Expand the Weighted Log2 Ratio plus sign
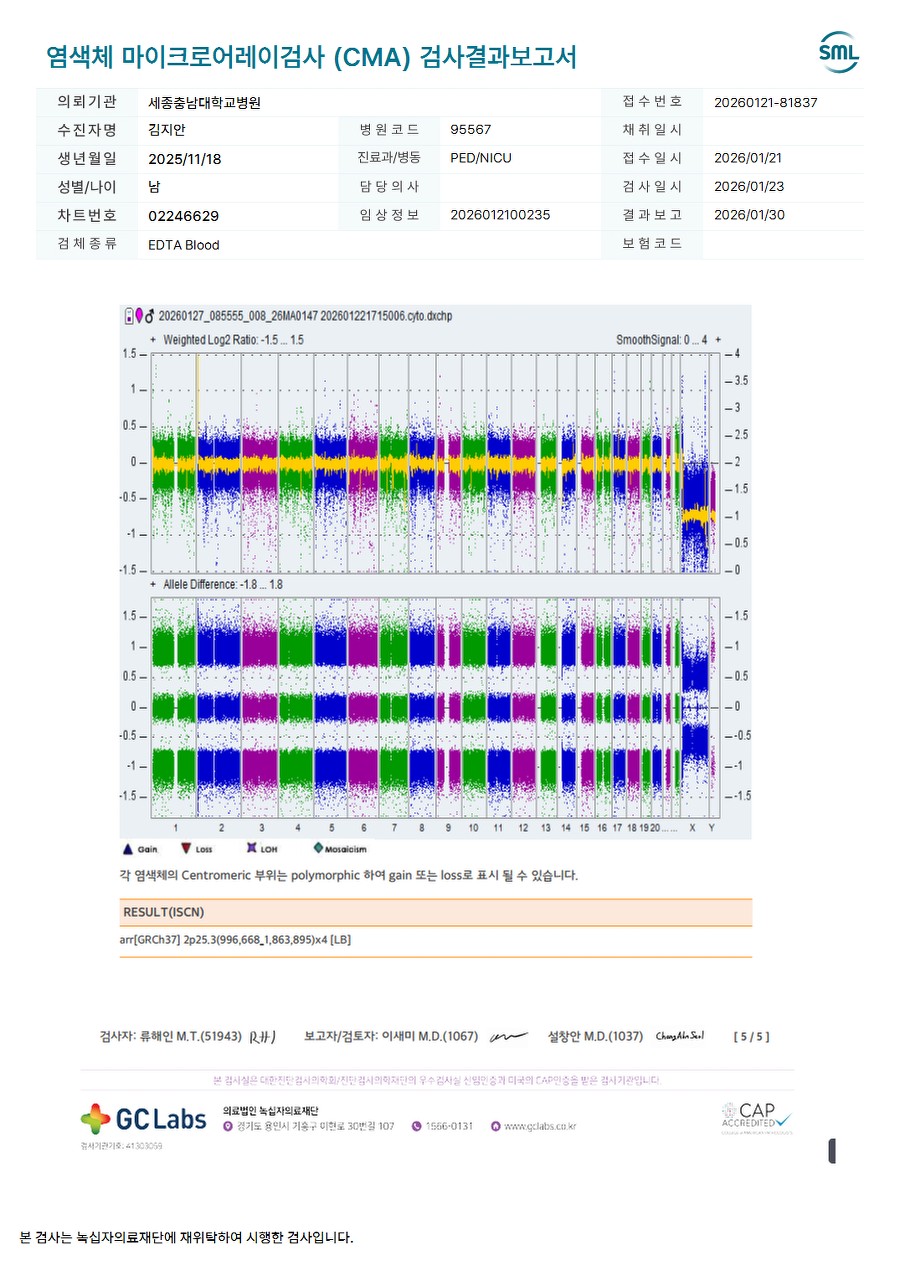The width and height of the screenshot is (900, 1271). 153,340
